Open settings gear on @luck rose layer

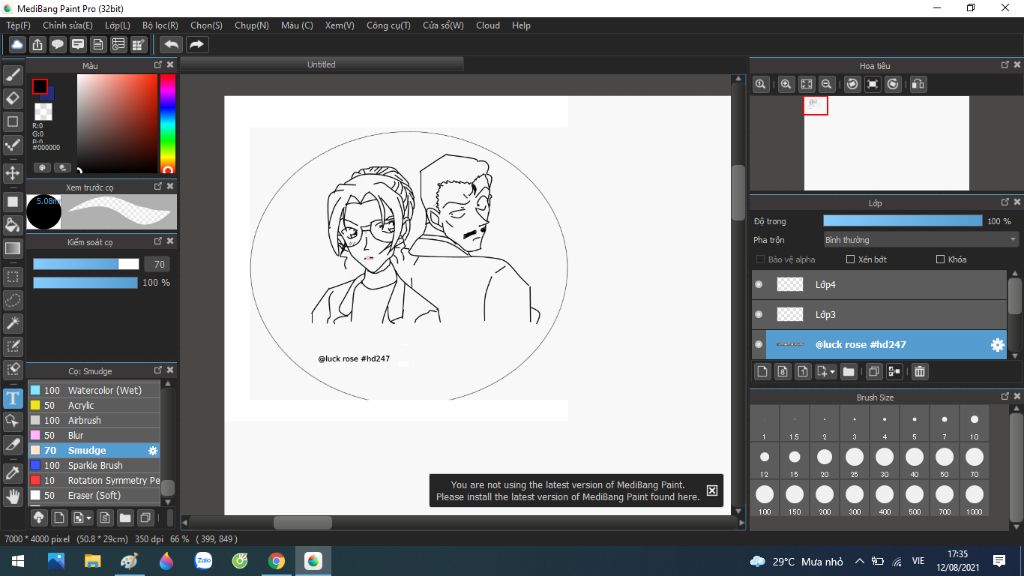pyautogui.click(x=997, y=345)
